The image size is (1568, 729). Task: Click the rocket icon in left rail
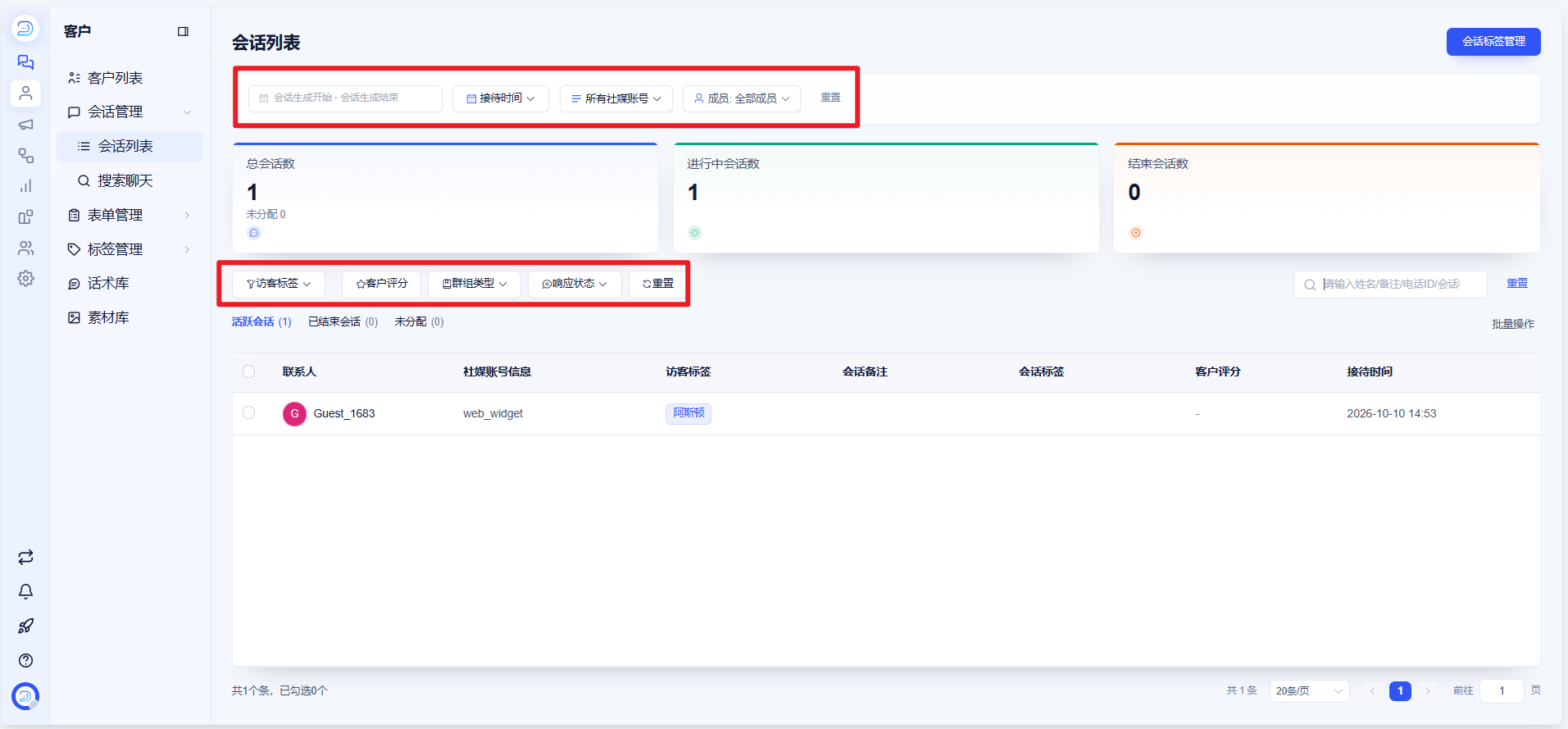pos(25,626)
